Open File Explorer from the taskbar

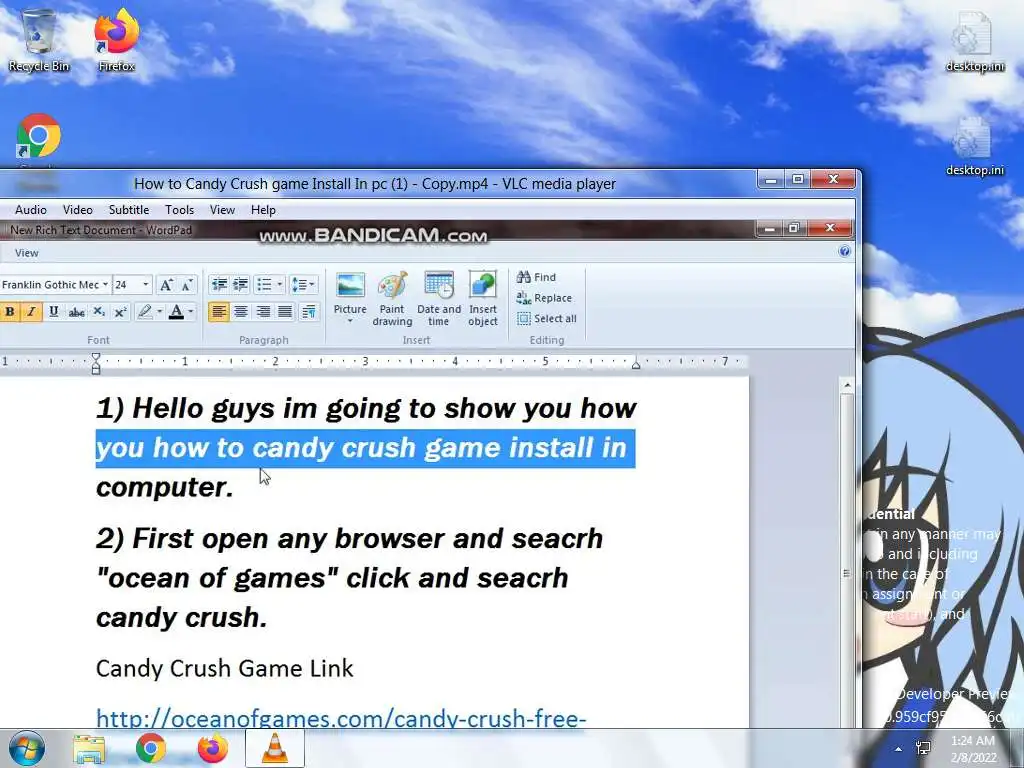coord(89,749)
